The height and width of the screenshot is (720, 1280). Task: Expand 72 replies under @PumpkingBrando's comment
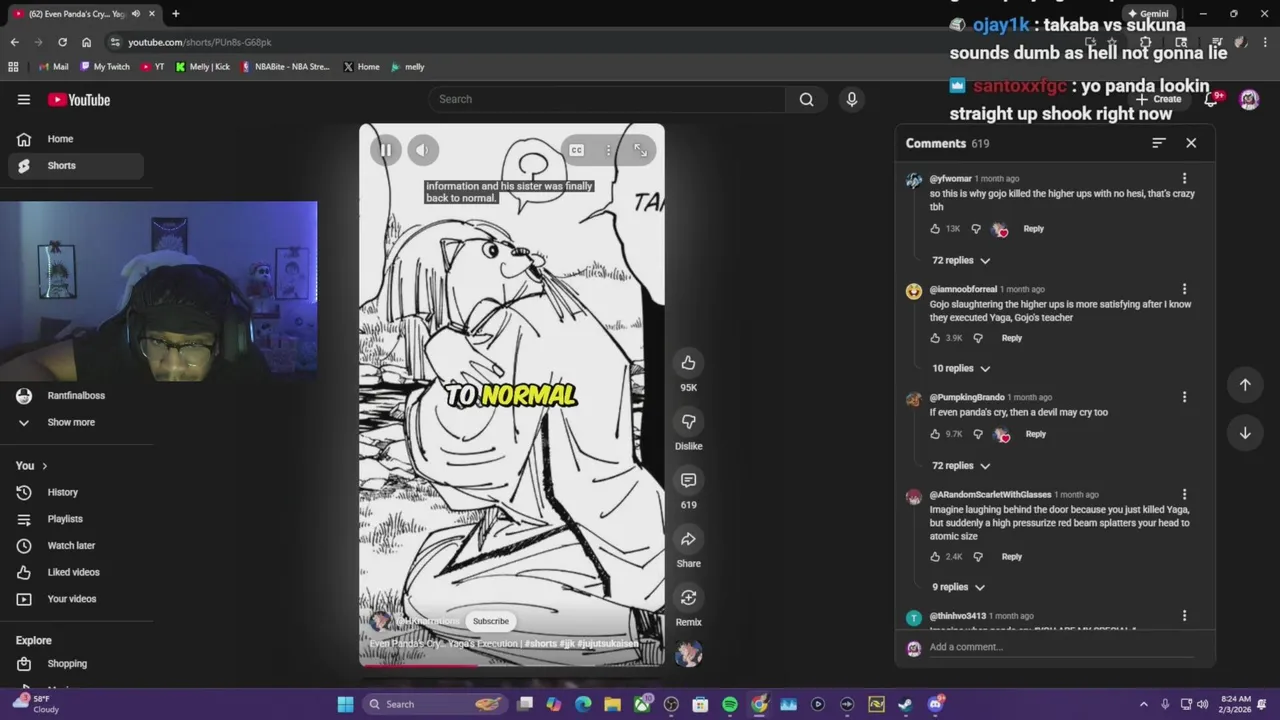point(961,466)
